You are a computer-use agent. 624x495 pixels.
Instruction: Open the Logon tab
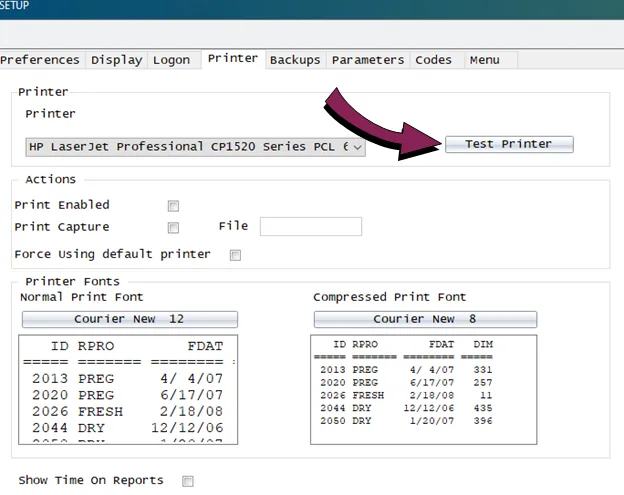coord(172,60)
